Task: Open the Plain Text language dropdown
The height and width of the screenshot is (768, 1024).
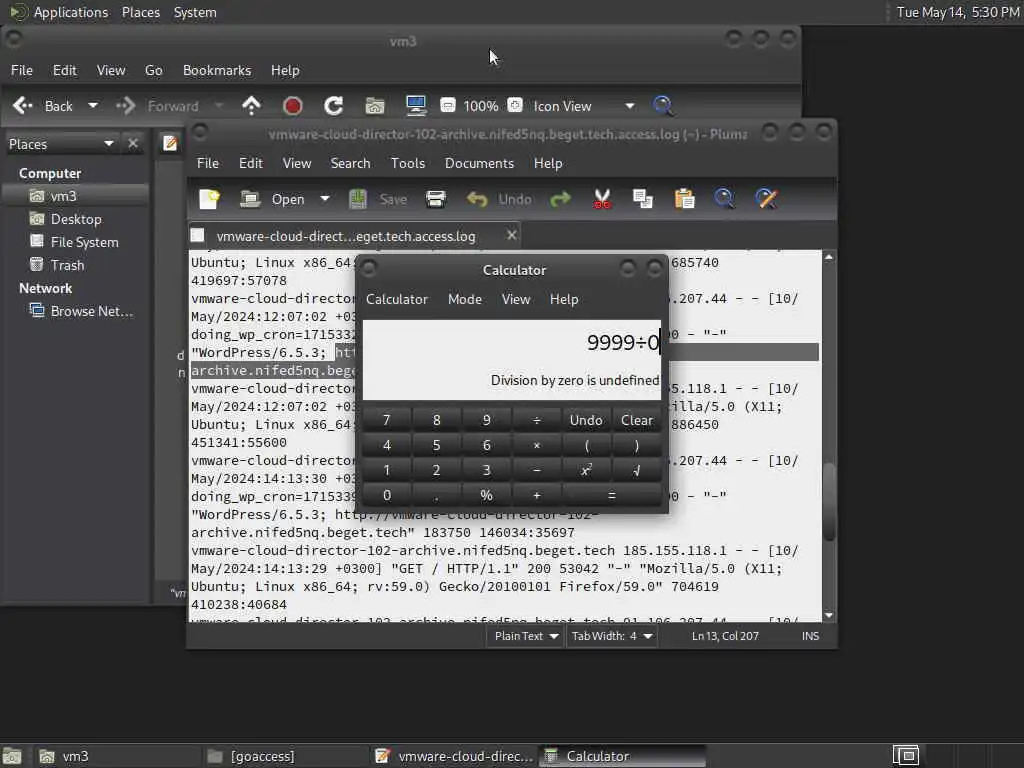Action: click(x=526, y=636)
